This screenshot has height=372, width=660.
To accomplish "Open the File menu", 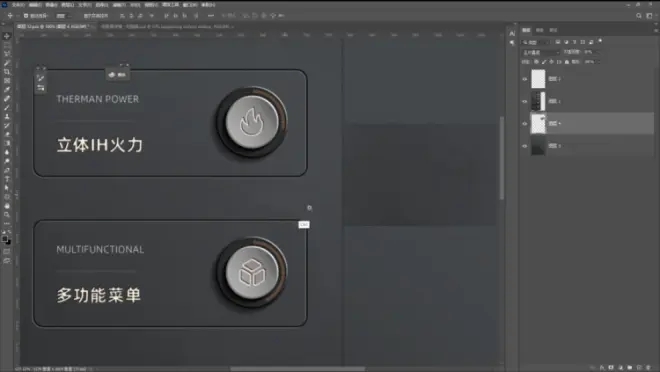I will tap(18, 5).
